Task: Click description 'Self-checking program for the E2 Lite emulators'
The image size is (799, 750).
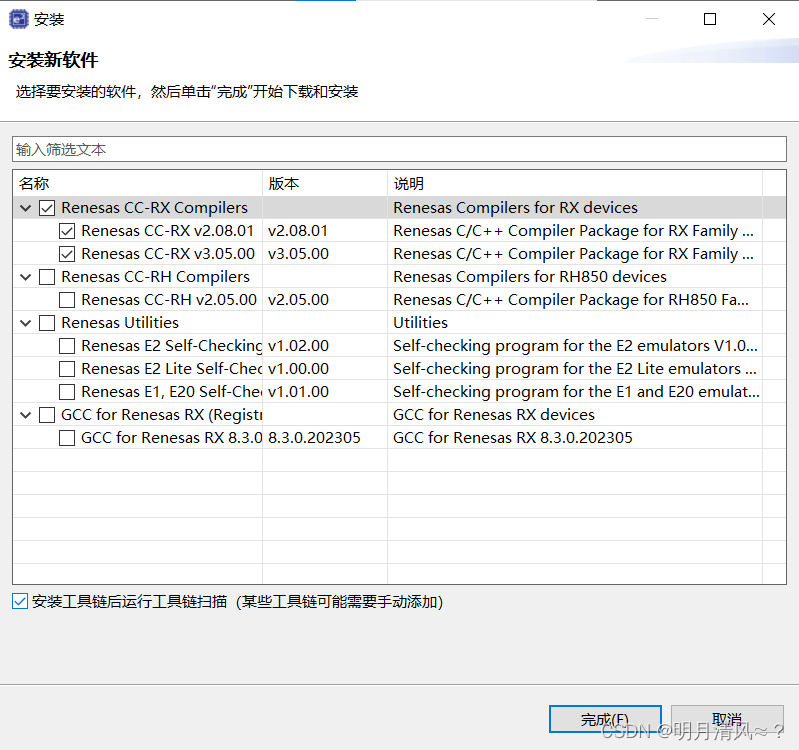Action: click(575, 368)
